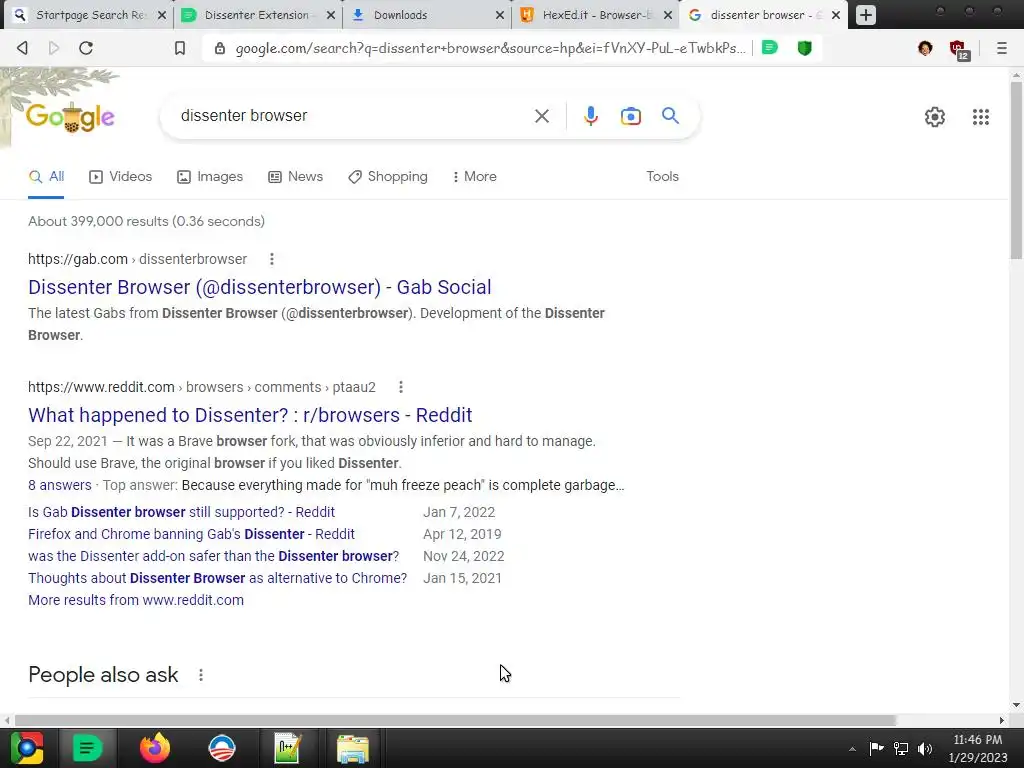Image resolution: width=1024 pixels, height=768 pixels.
Task: Open the green shield icon in the address bar
Action: point(805,48)
